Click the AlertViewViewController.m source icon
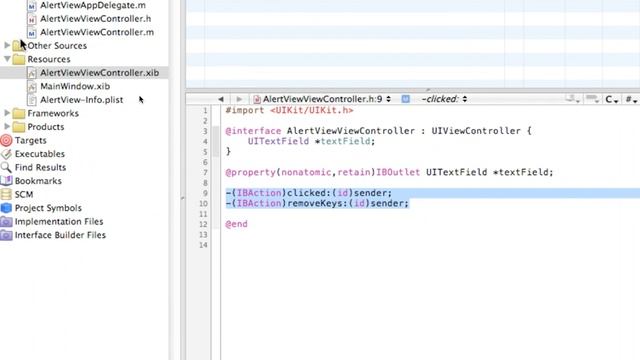Image resolution: width=640 pixels, height=360 pixels. [32, 32]
